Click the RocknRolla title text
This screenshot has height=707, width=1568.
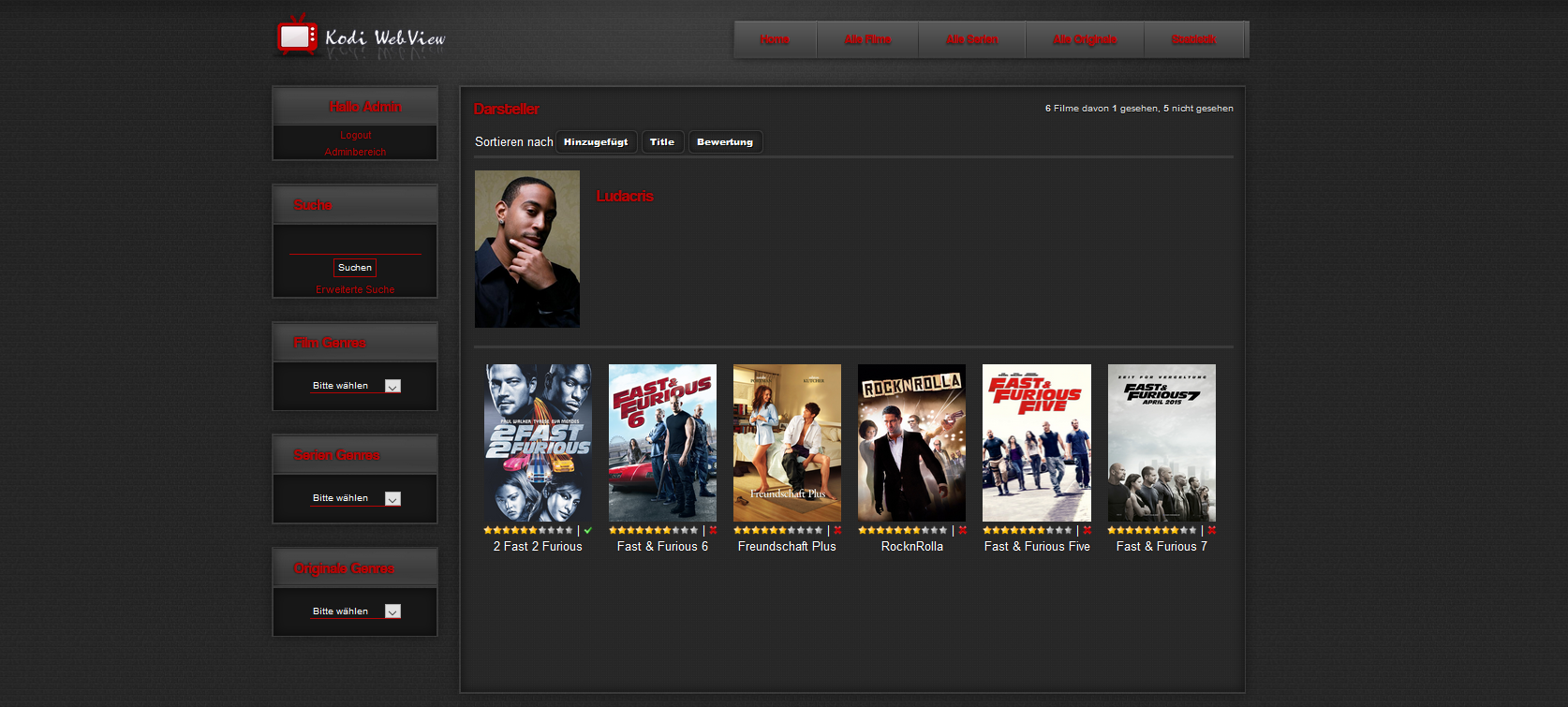pos(911,546)
